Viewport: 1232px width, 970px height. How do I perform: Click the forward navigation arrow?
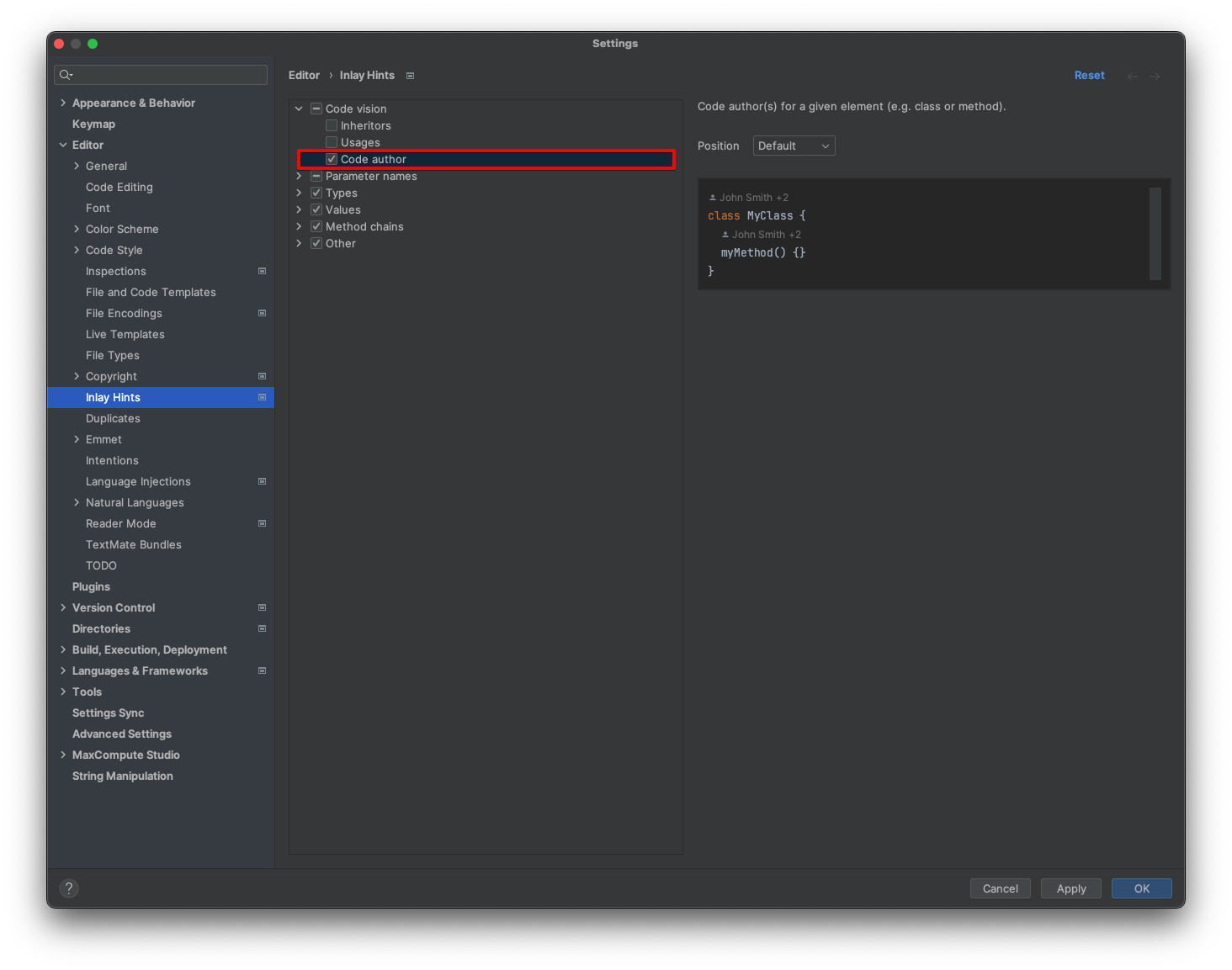tap(1155, 76)
